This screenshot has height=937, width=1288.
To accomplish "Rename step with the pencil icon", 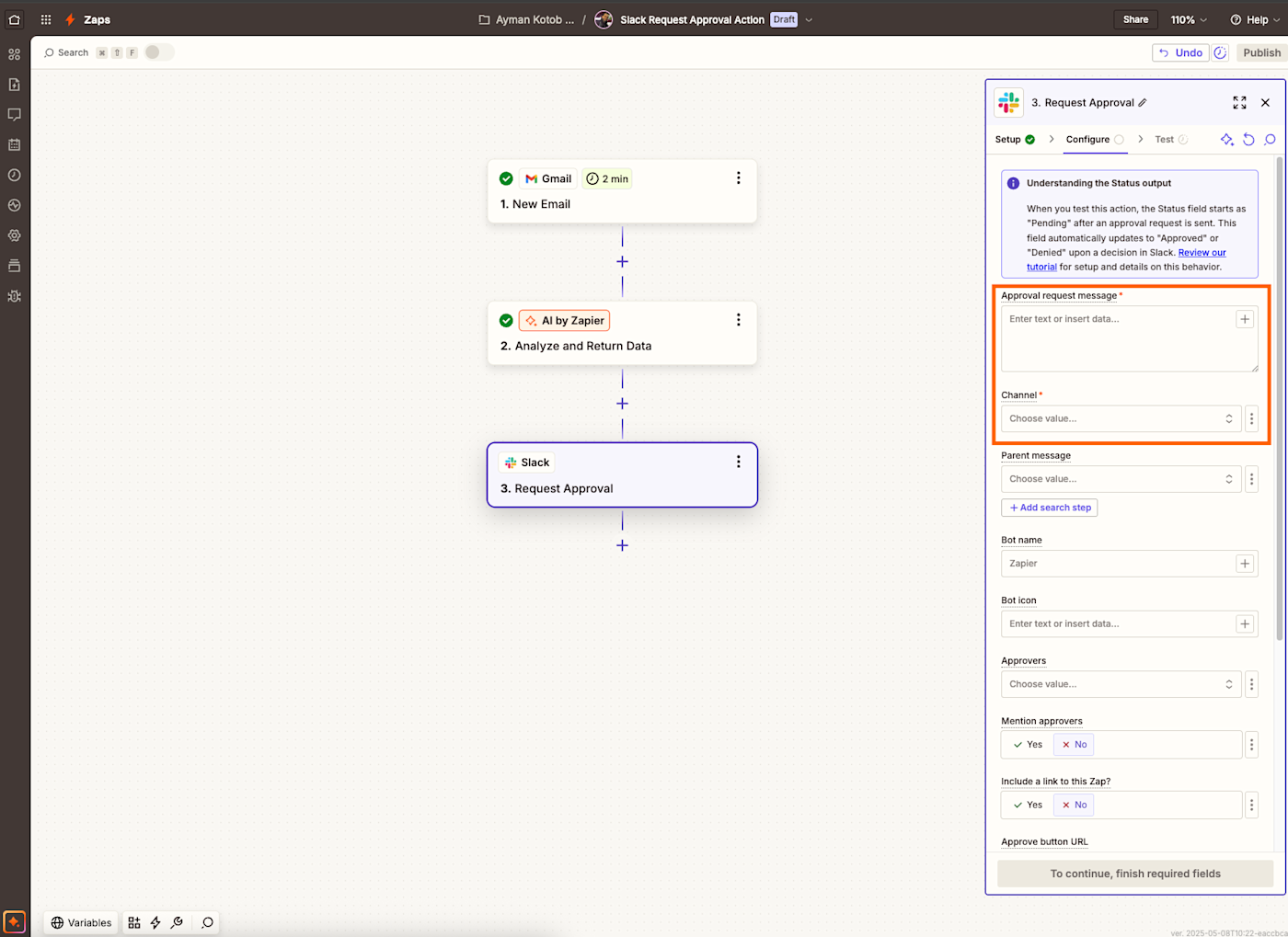I will click(1143, 103).
